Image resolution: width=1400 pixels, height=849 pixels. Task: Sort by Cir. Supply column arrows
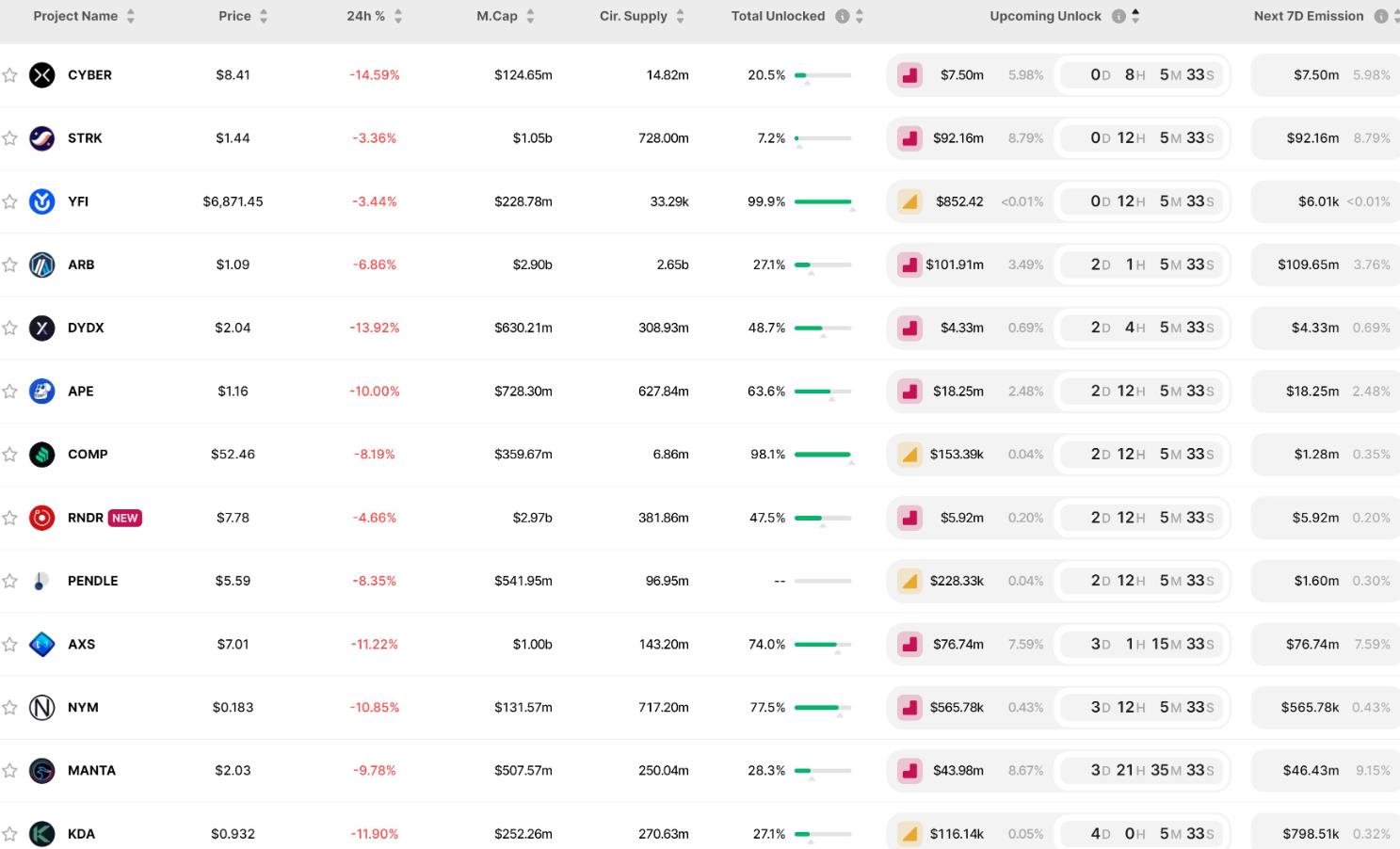point(680,16)
